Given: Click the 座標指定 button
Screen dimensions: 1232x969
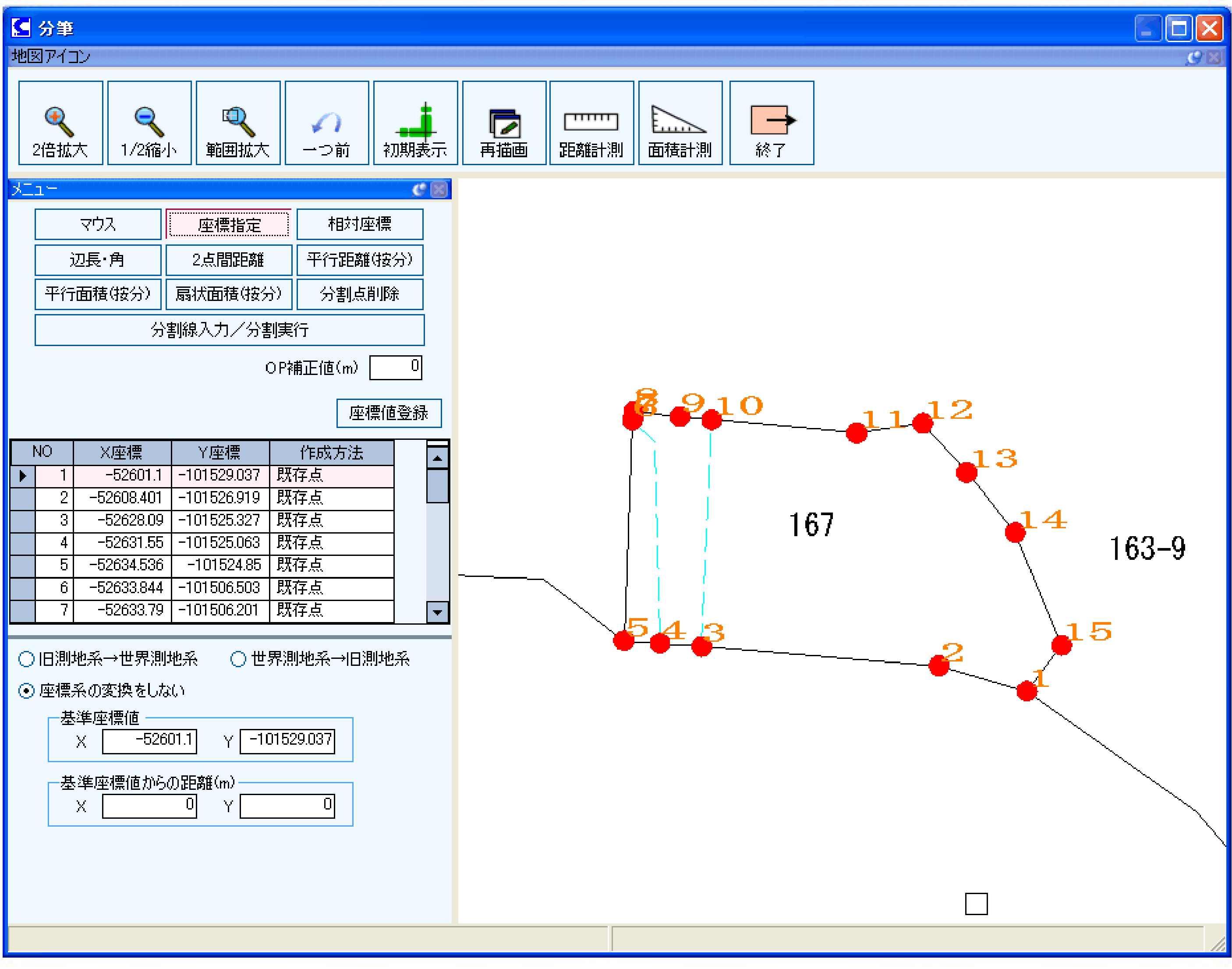Looking at the screenshot, I should 229,224.
